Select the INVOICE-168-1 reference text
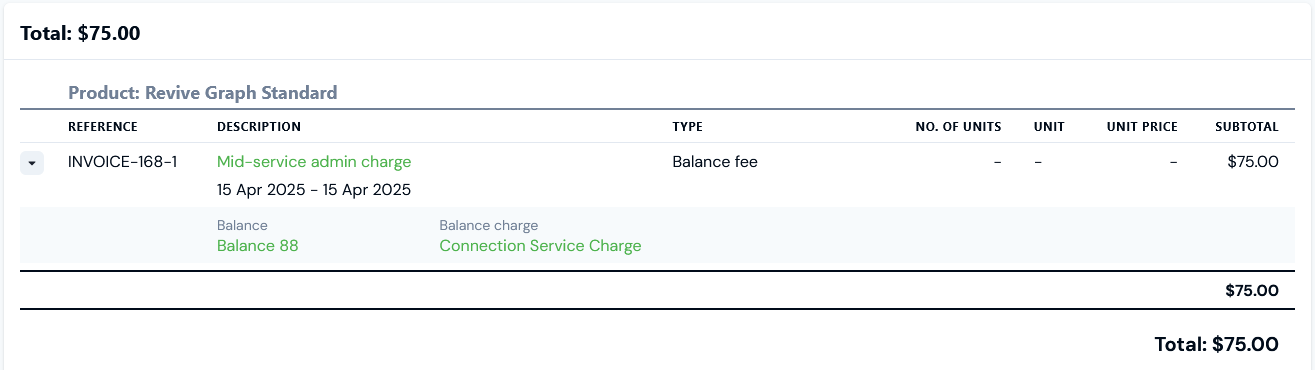This screenshot has height=370, width=1315. tap(123, 162)
